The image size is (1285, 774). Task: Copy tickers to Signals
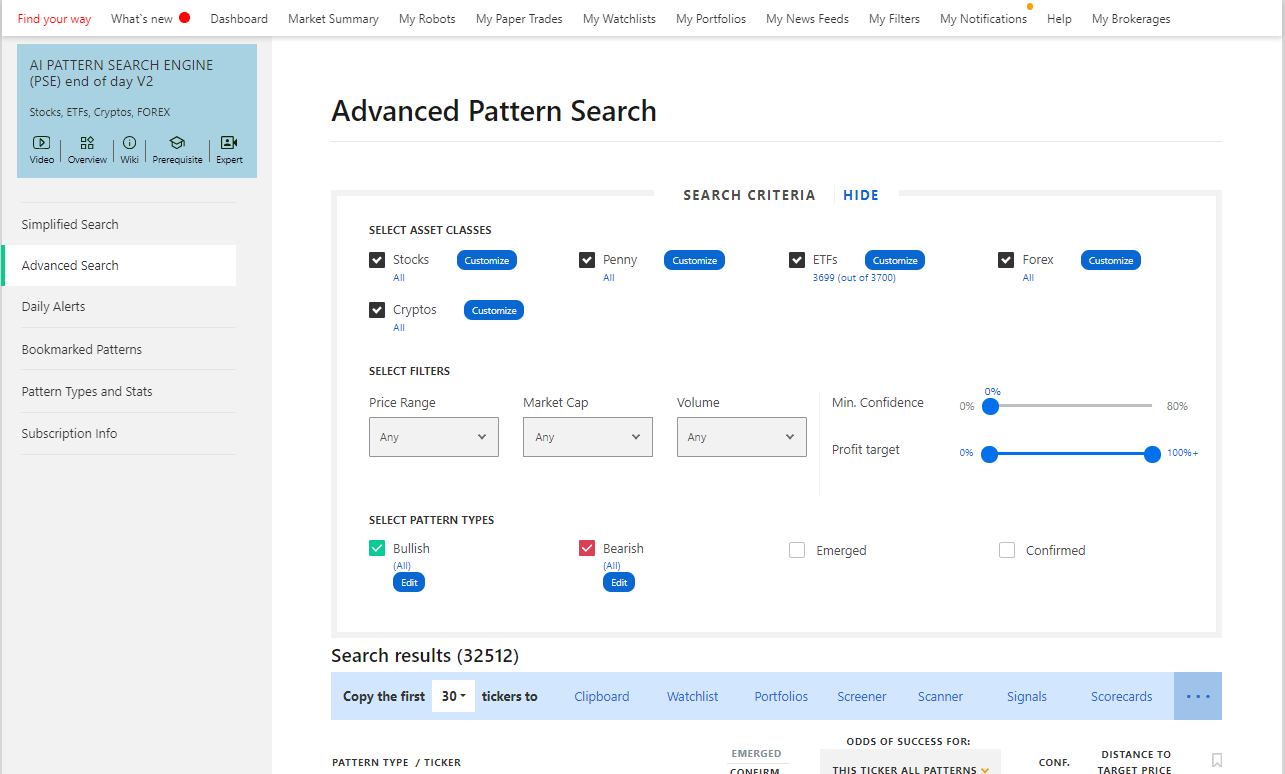point(1027,696)
